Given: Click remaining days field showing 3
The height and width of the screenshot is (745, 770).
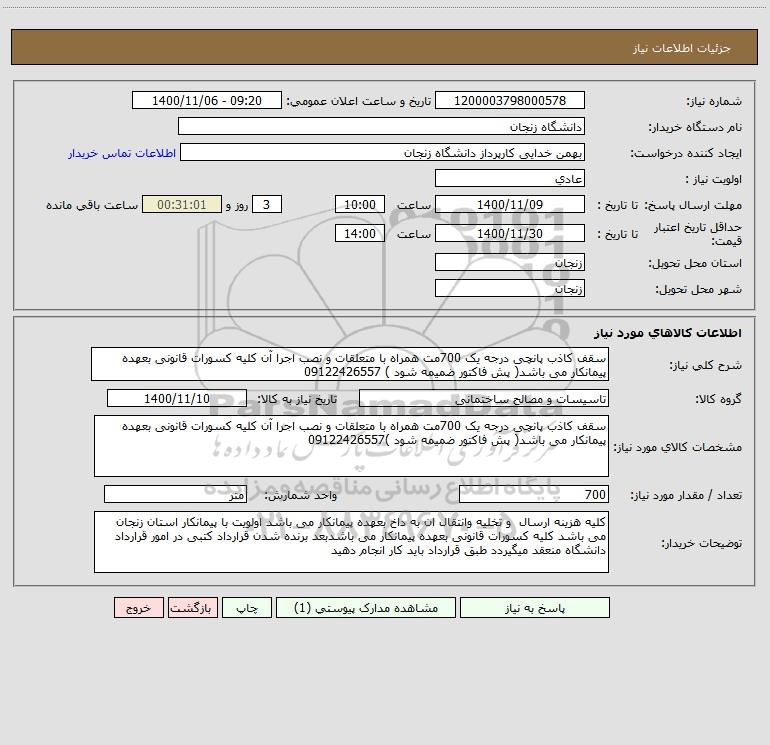Looking at the screenshot, I should coord(267,204).
